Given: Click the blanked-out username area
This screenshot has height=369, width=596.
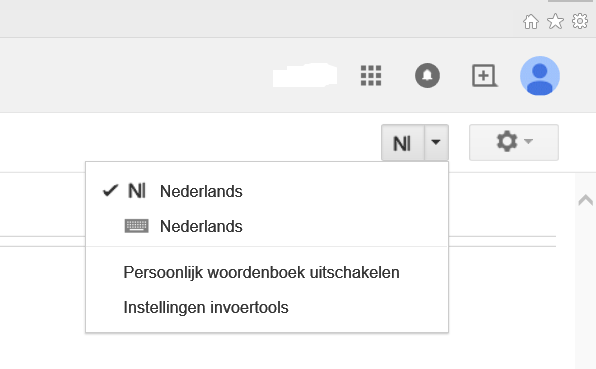Looking at the screenshot, I should [305, 75].
